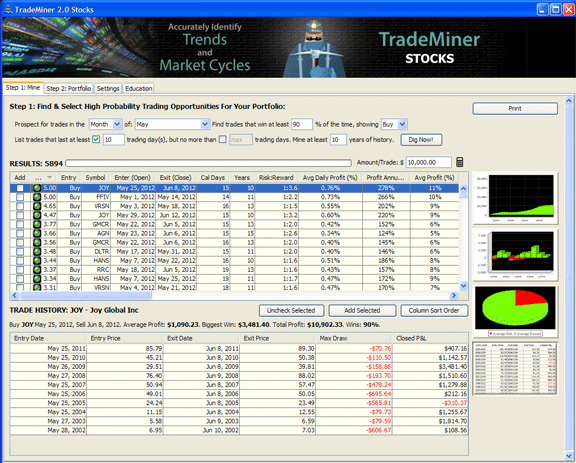Screen dimensions: 576x463
Task: Select the May 28, 2002 trade history row
Action: tap(239, 430)
